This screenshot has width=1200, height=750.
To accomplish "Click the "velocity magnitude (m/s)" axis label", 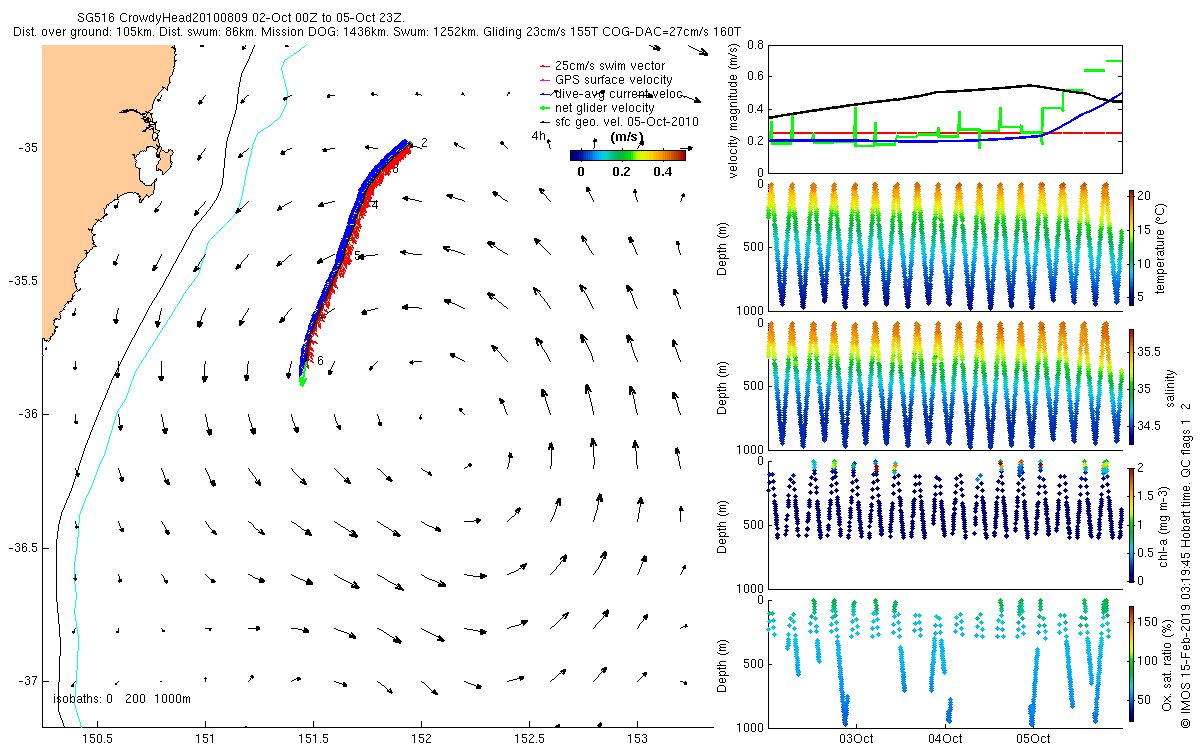I will (x=734, y=110).
